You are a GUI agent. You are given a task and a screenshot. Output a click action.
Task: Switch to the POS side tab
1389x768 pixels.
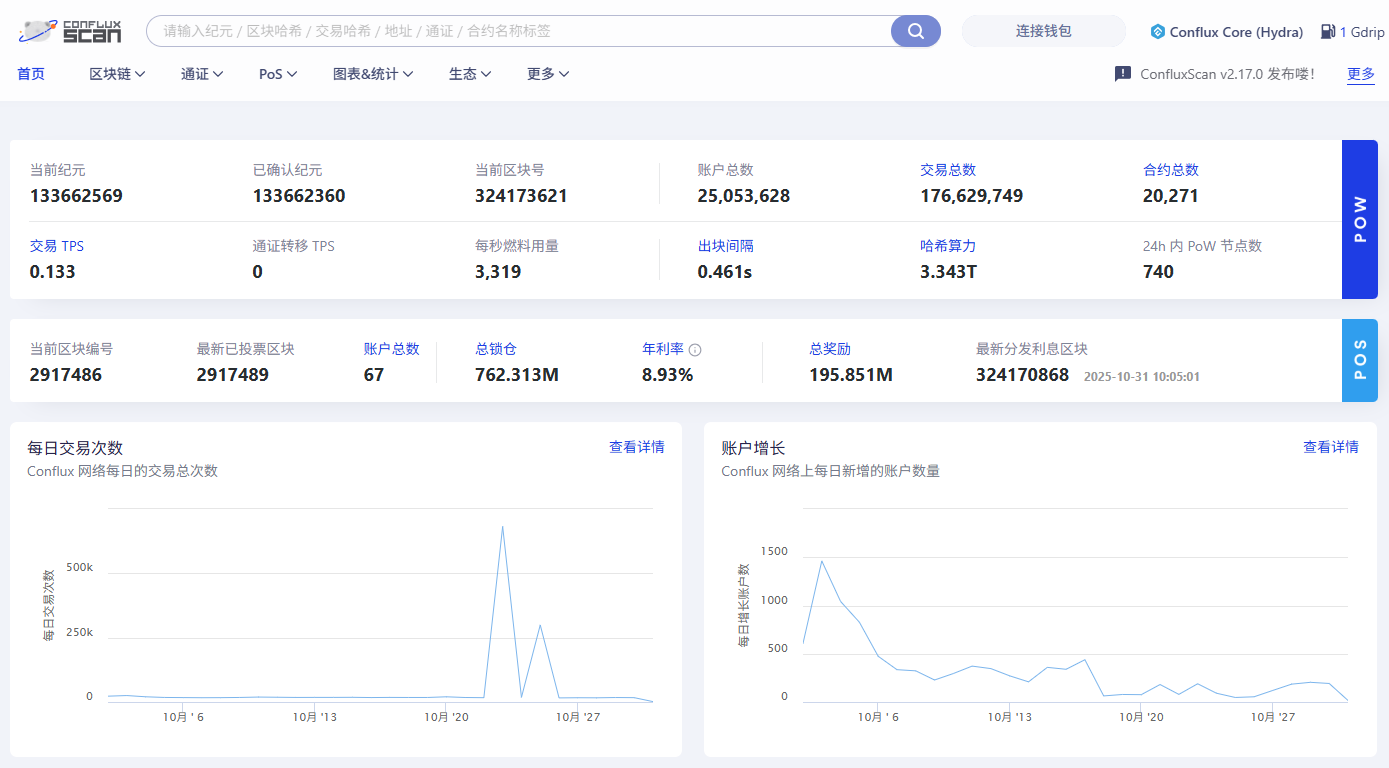pos(1359,360)
